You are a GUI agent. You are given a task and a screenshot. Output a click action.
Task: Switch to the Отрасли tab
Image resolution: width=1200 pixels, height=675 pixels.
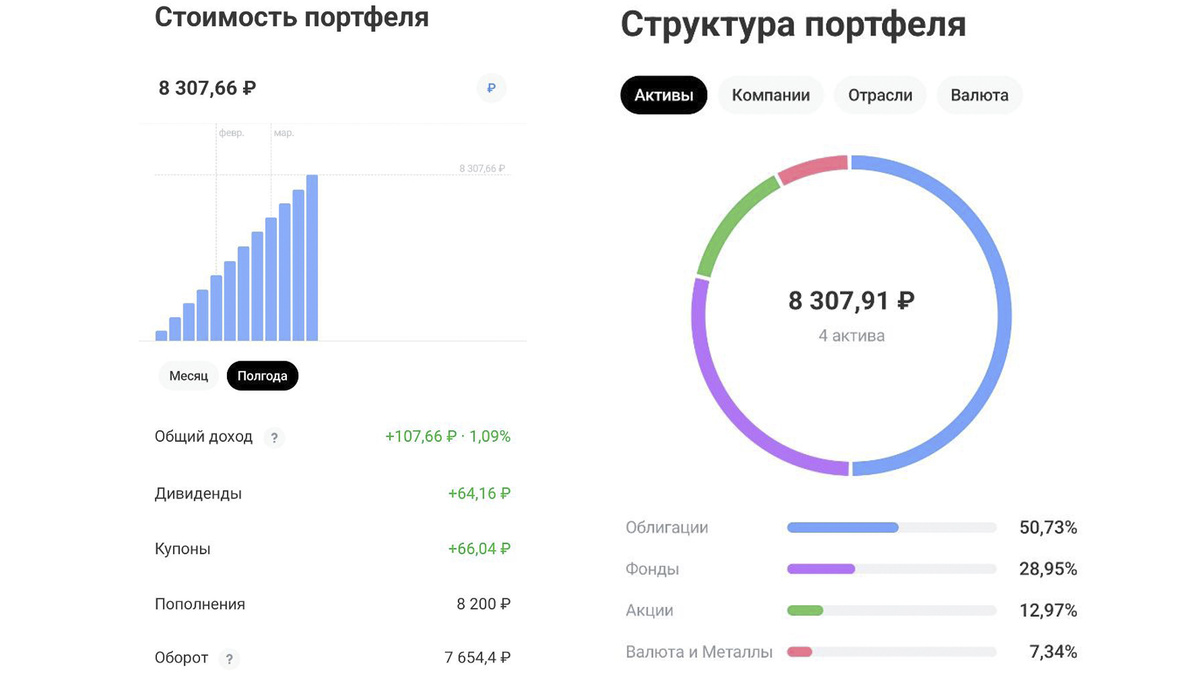tap(880, 95)
